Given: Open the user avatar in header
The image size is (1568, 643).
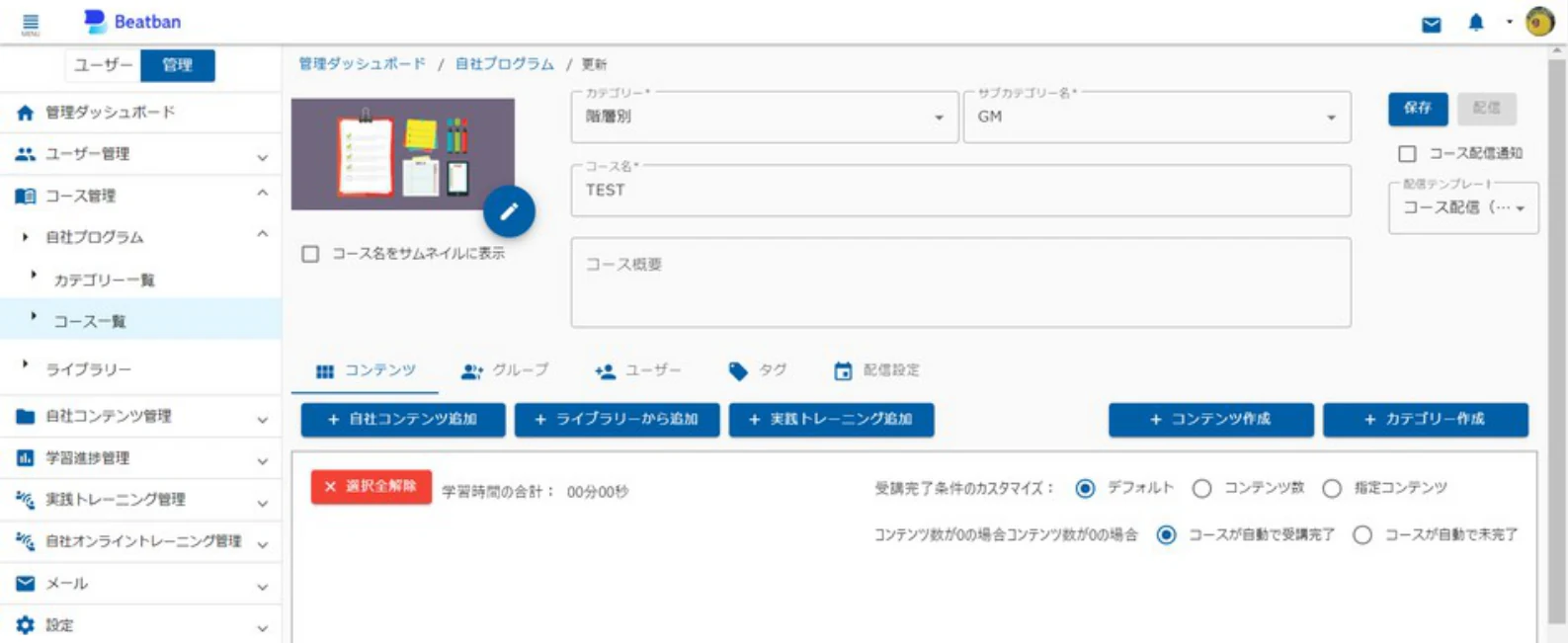Looking at the screenshot, I should click(1539, 22).
